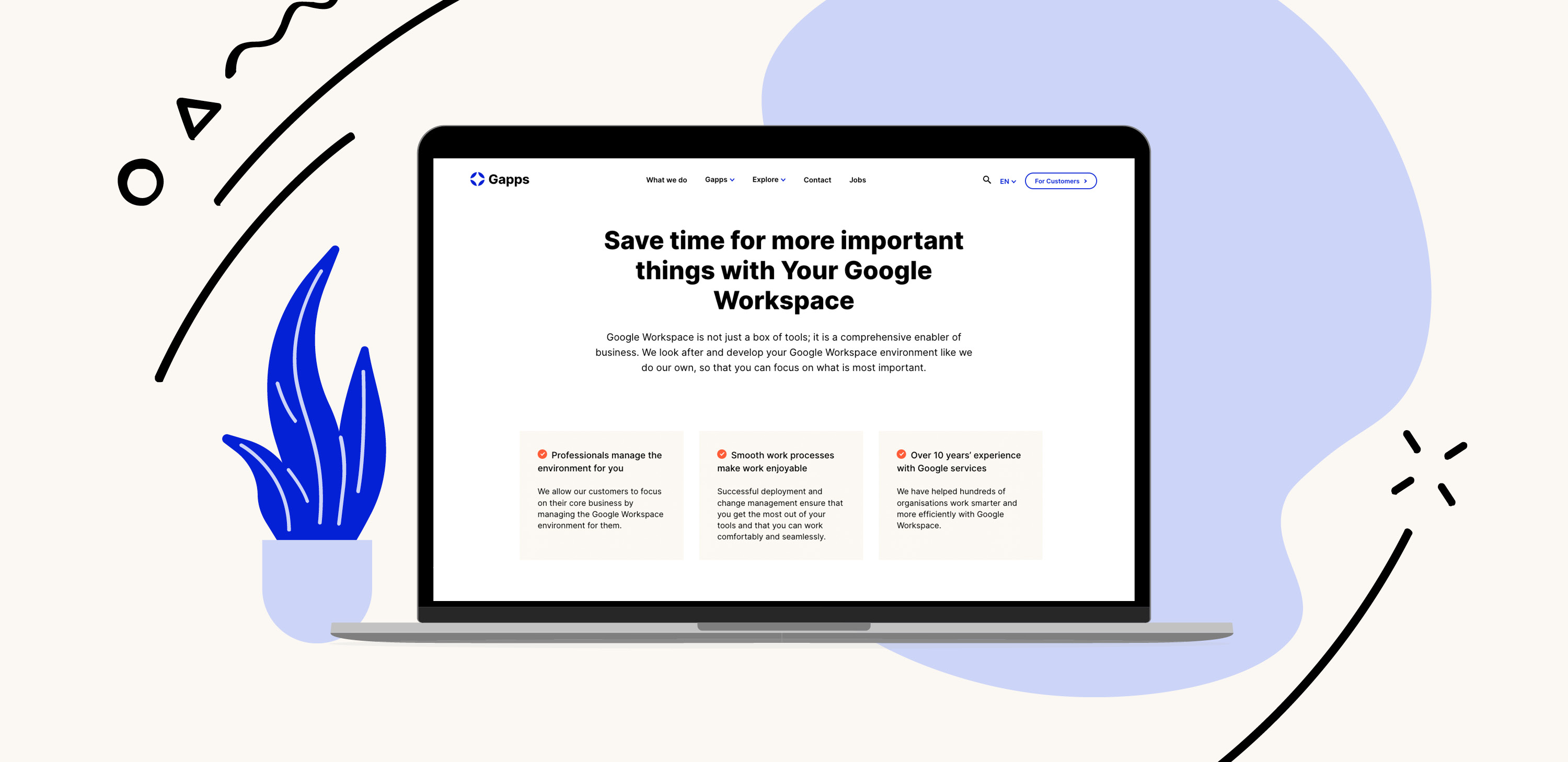This screenshot has width=1568, height=762.
Task: Click the language EN flag icon
Action: point(1006,181)
